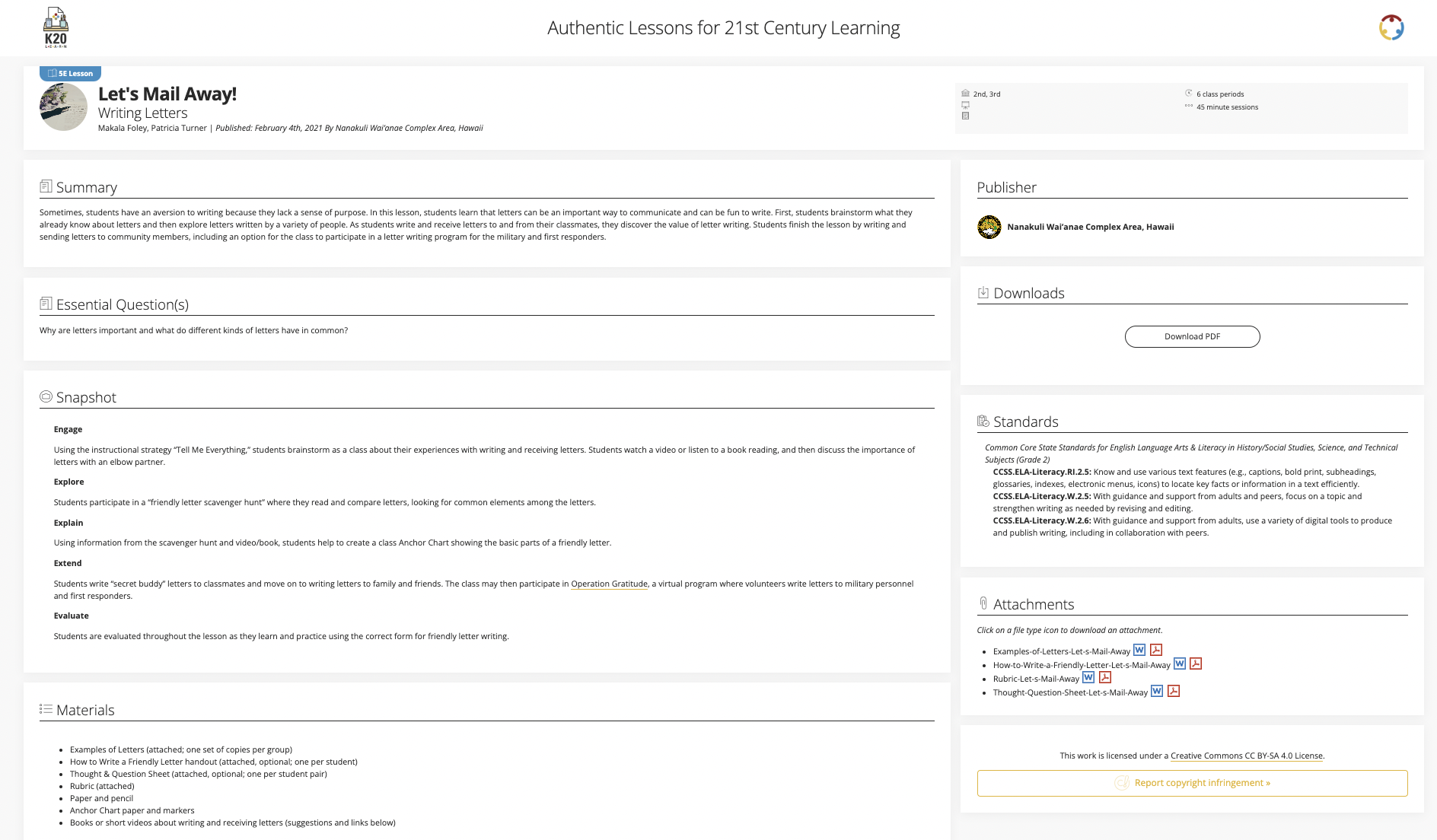Click the 2nd, 3rd grade level text
Viewport: 1437px width, 840px height.
986,94
